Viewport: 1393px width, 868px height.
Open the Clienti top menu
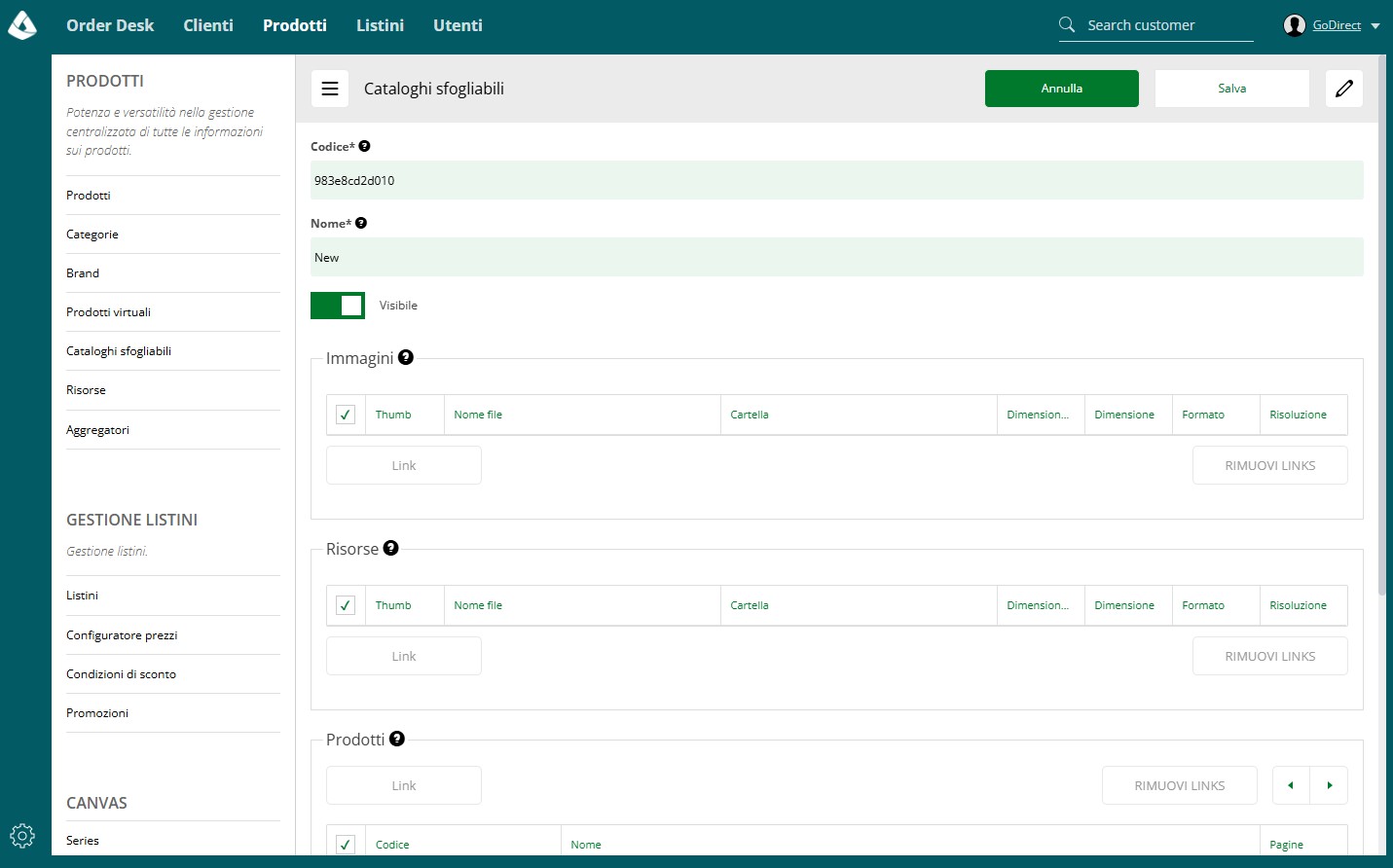pyautogui.click(x=208, y=25)
